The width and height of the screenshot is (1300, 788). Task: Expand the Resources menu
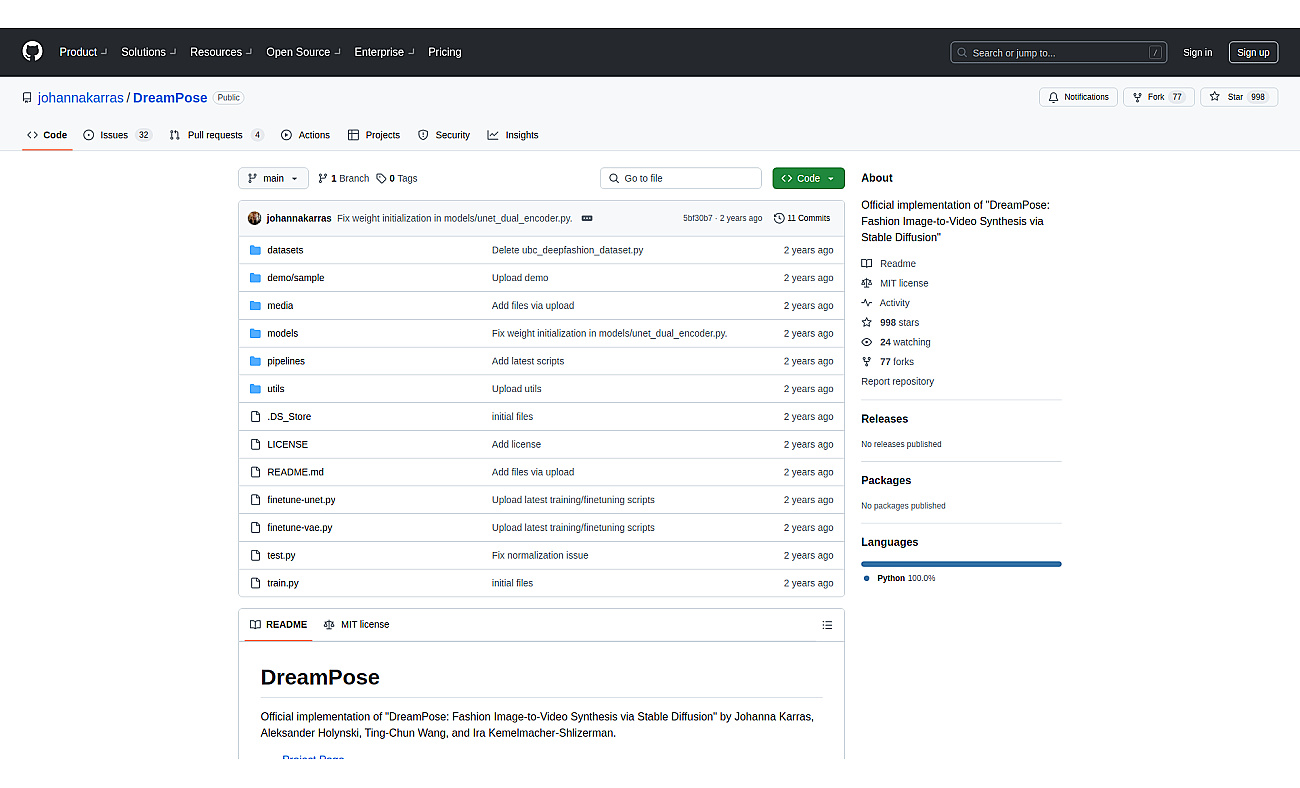pyautogui.click(x=221, y=52)
